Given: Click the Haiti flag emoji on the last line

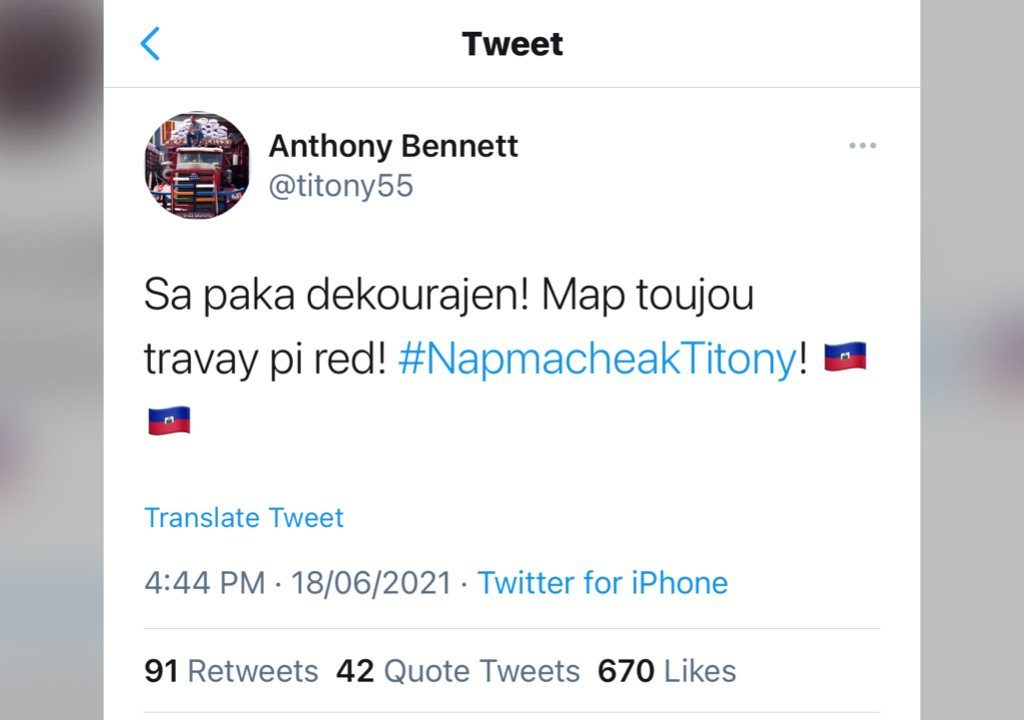Looking at the screenshot, I should [x=169, y=420].
